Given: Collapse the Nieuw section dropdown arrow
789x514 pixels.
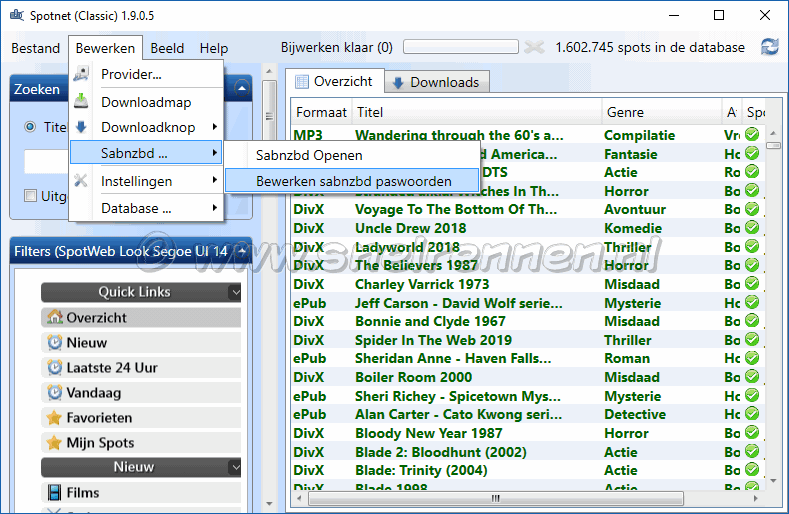Looking at the screenshot, I should click(x=235, y=467).
